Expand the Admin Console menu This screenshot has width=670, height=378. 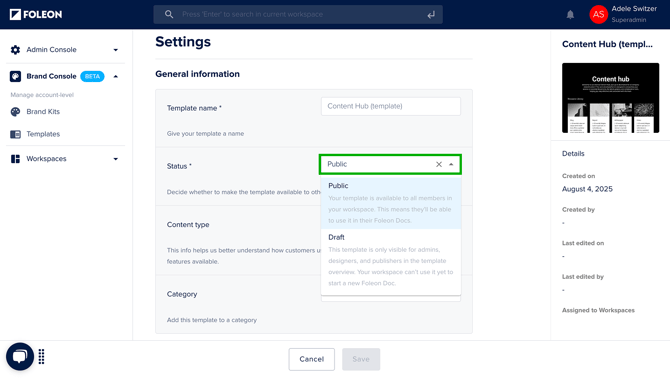point(115,50)
